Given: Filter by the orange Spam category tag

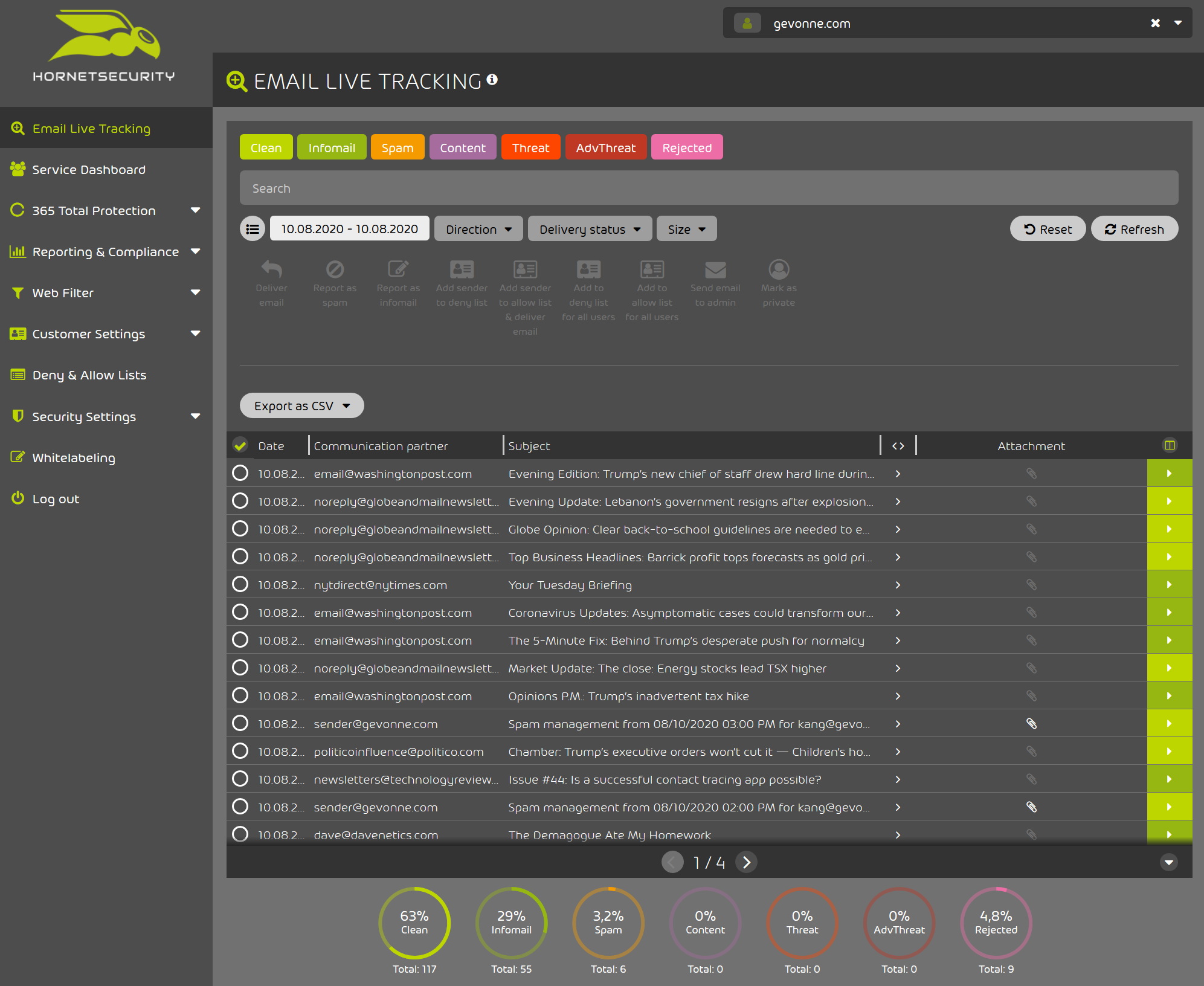Looking at the screenshot, I should 398,147.
